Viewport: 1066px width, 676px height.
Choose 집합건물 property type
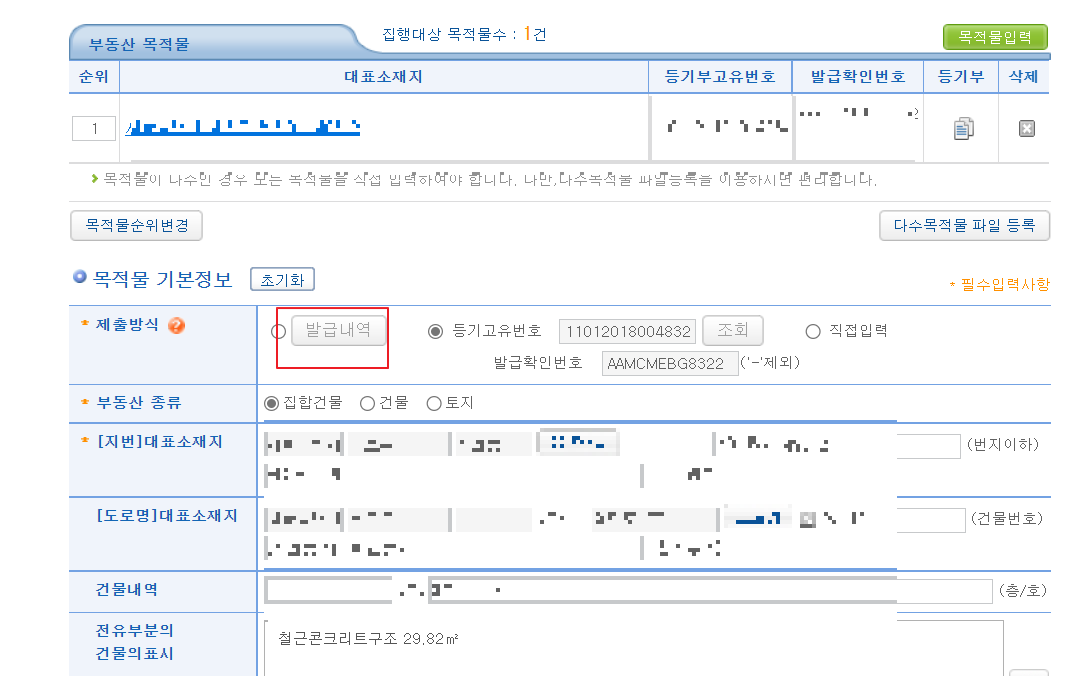(271, 403)
